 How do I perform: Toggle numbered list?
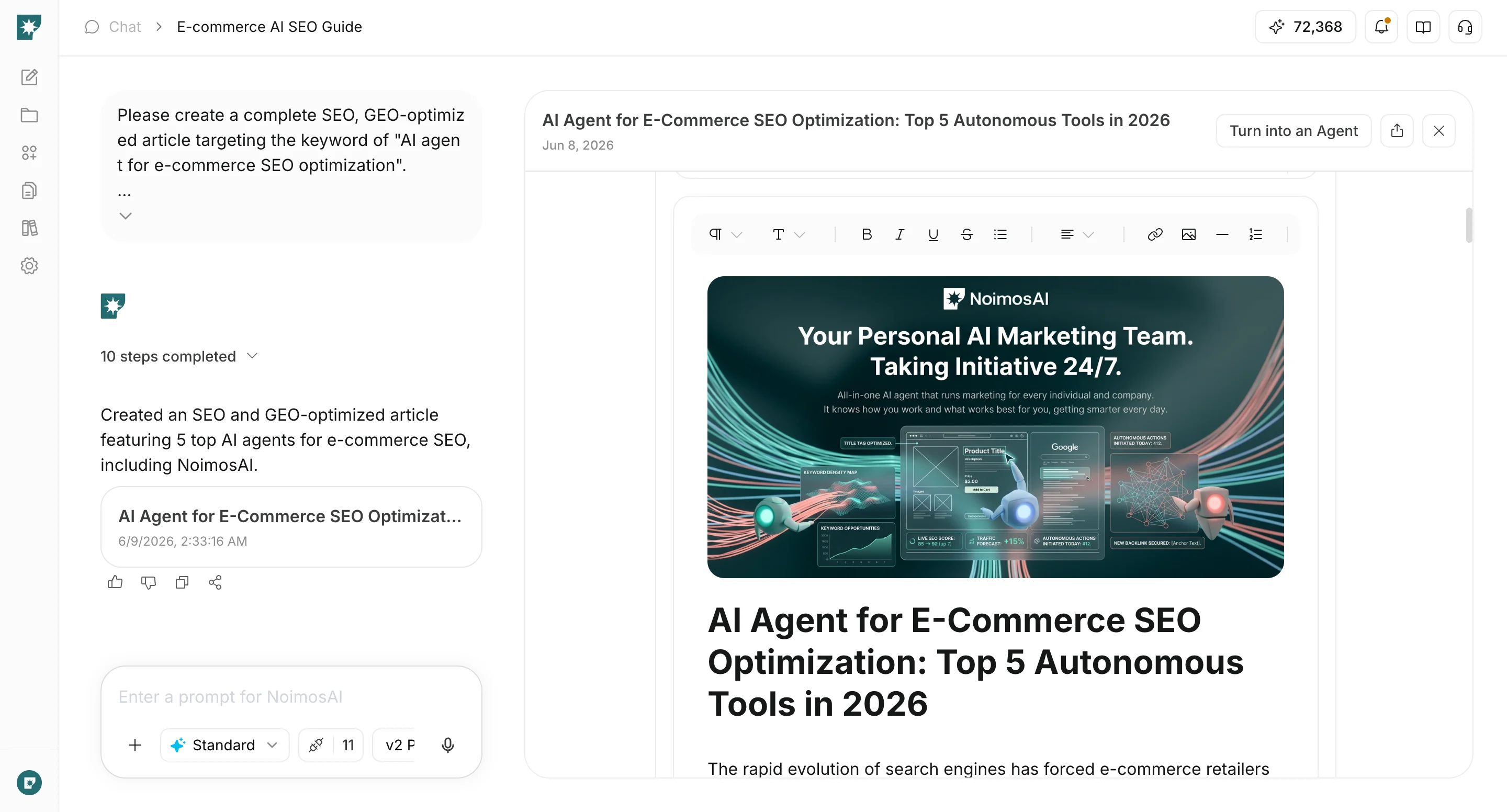pyautogui.click(x=1255, y=234)
